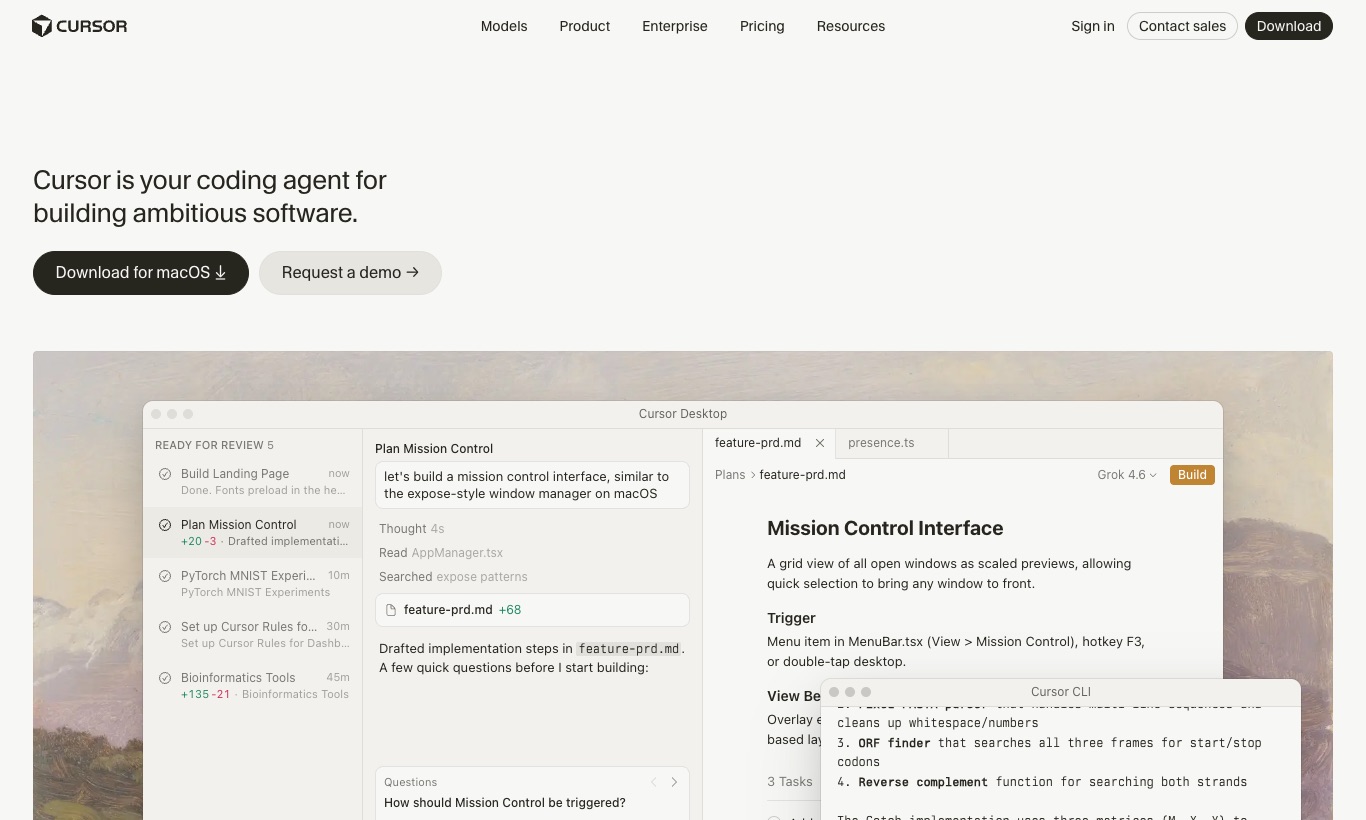1366x820 pixels.
Task: Click the 3 Tasks label
Action: tap(790, 782)
